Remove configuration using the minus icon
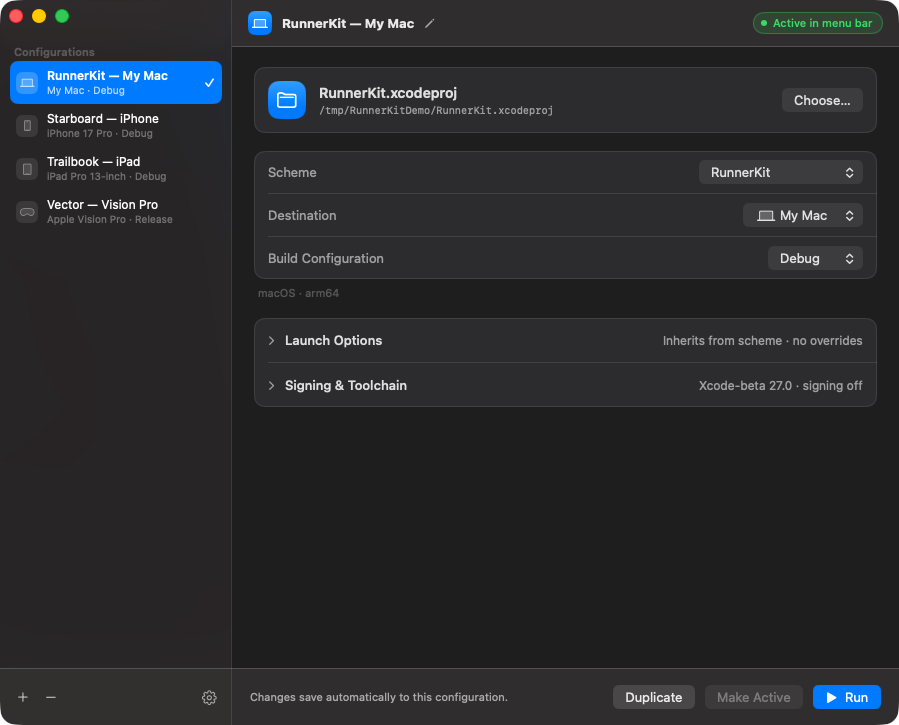899x725 pixels. pyautogui.click(x=51, y=697)
